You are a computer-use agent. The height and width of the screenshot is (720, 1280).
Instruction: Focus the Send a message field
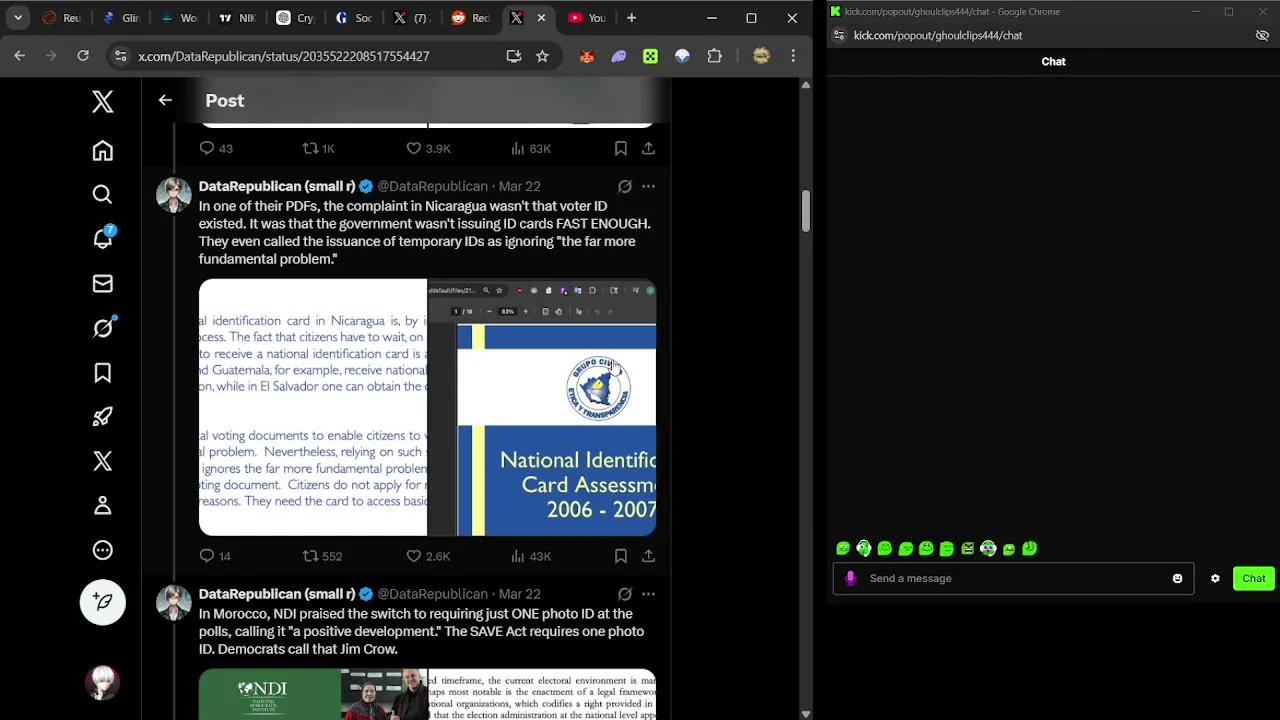[x=1013, y=578]
